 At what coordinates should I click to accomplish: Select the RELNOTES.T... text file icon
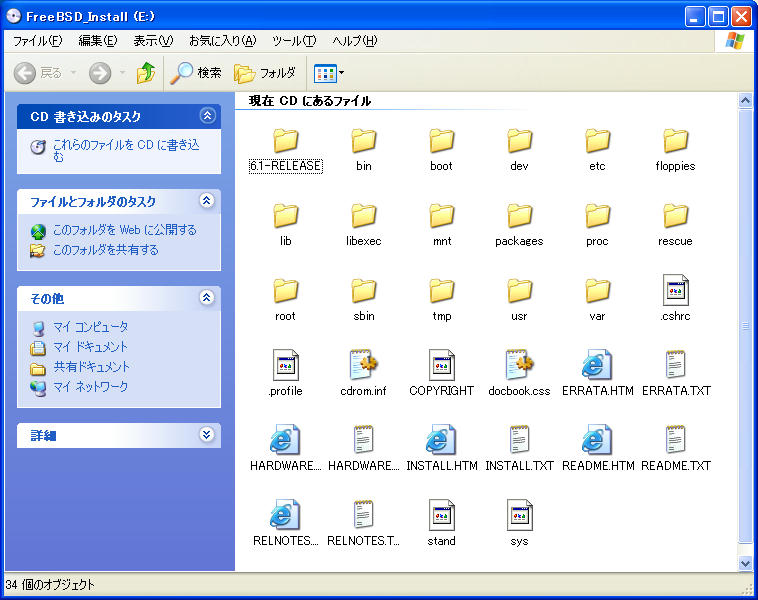[x=364, y=514]
